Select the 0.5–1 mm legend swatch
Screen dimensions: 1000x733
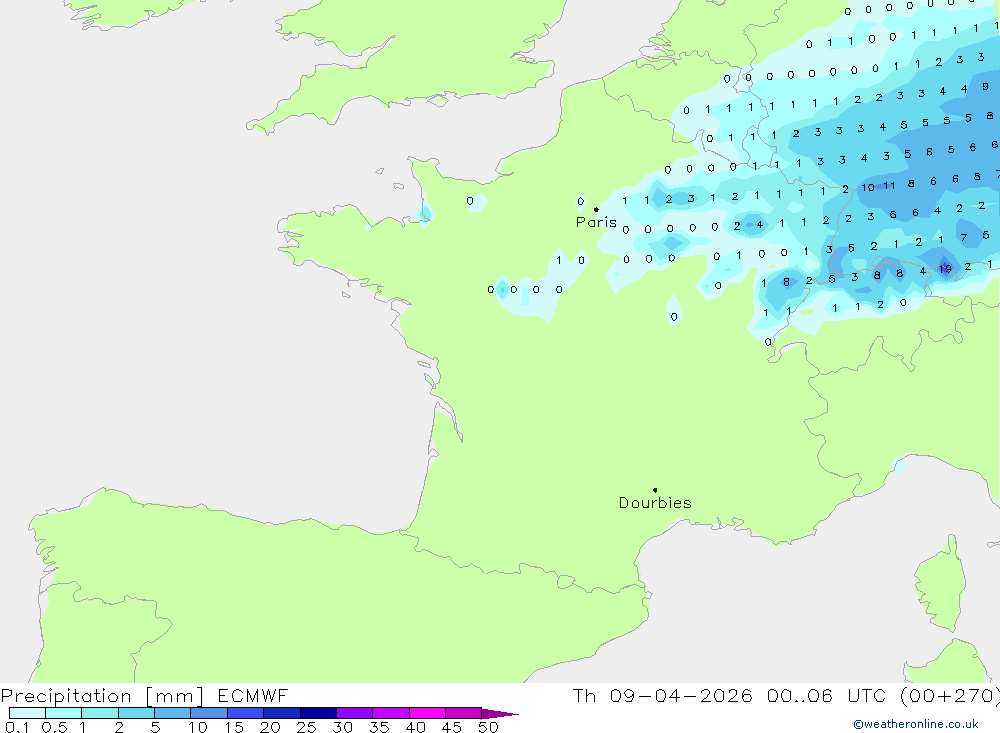pos(64,713)
